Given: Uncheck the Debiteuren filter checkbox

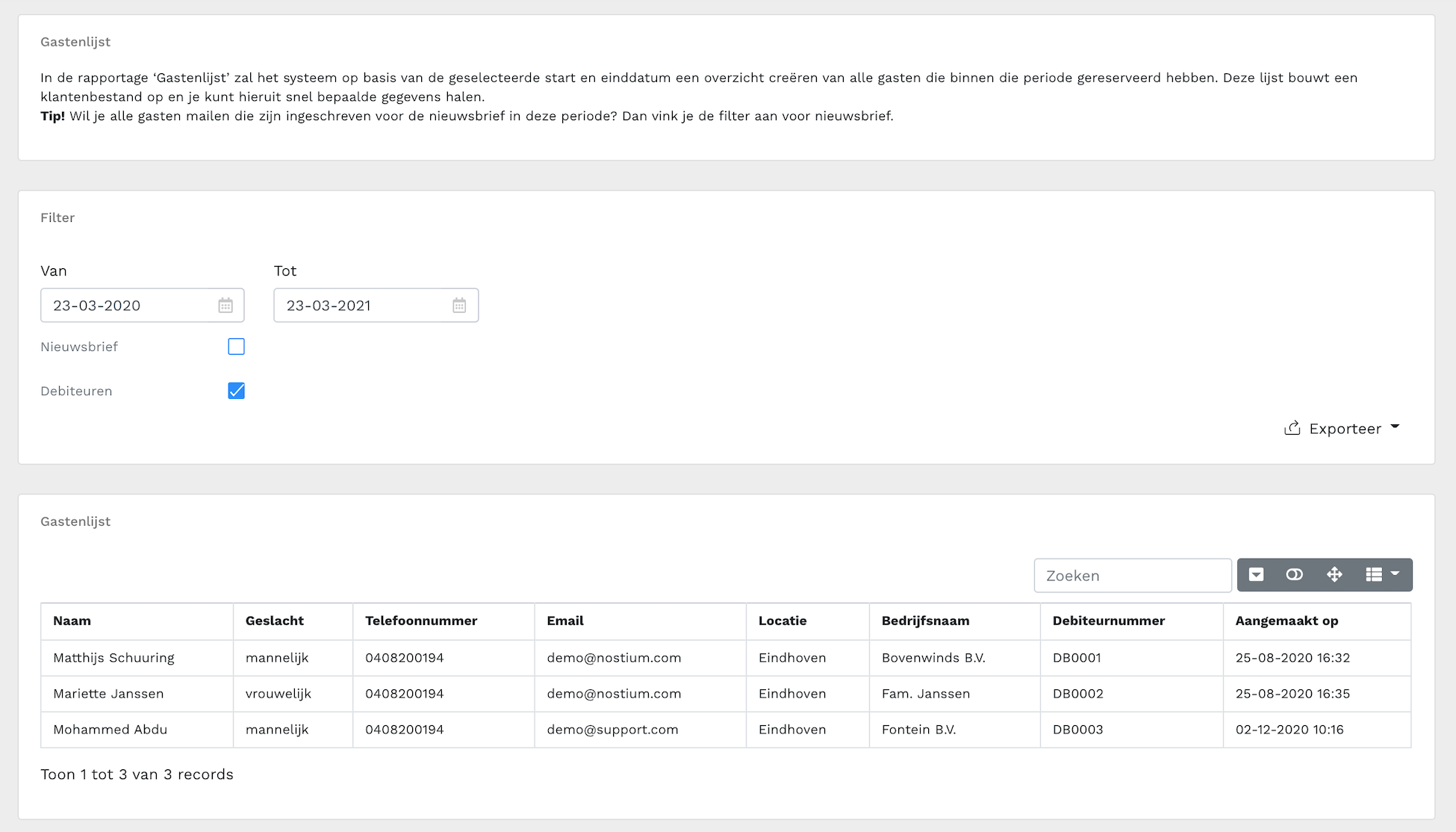Looking at the screenshot, I should (236, 391).
